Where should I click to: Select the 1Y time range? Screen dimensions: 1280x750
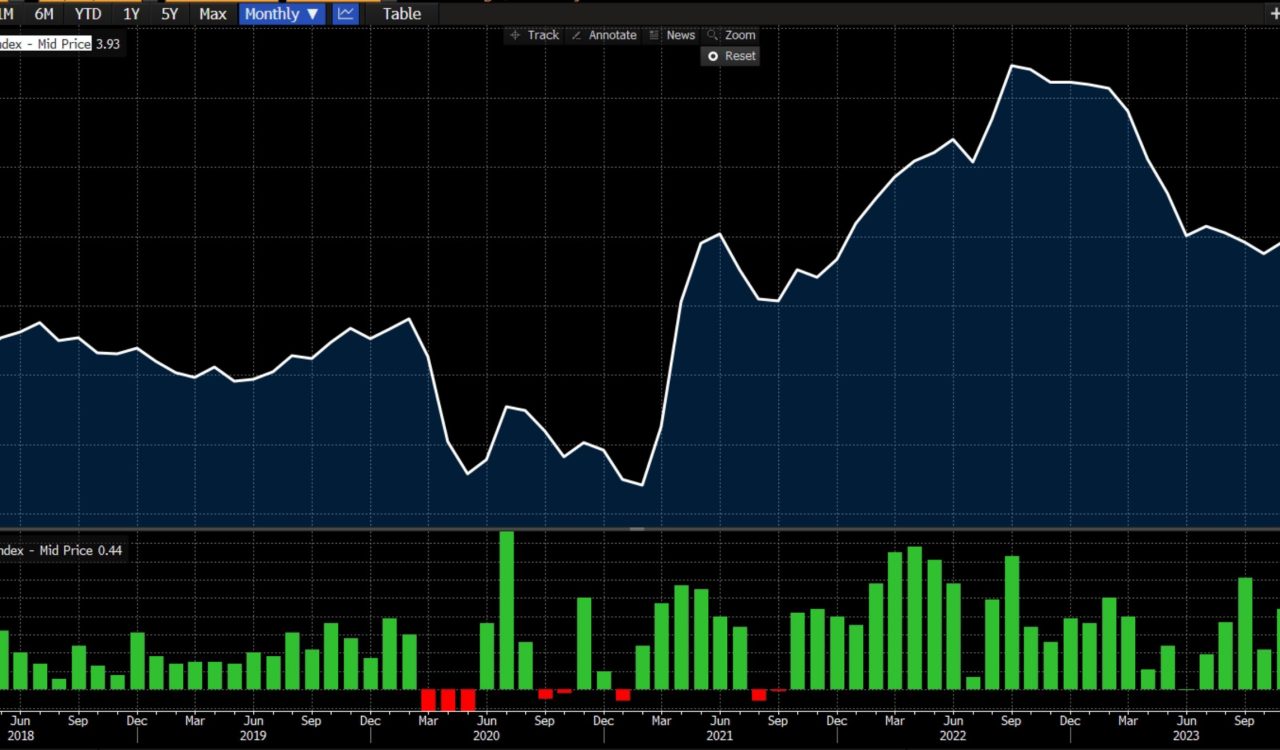(x=131, y=14)
